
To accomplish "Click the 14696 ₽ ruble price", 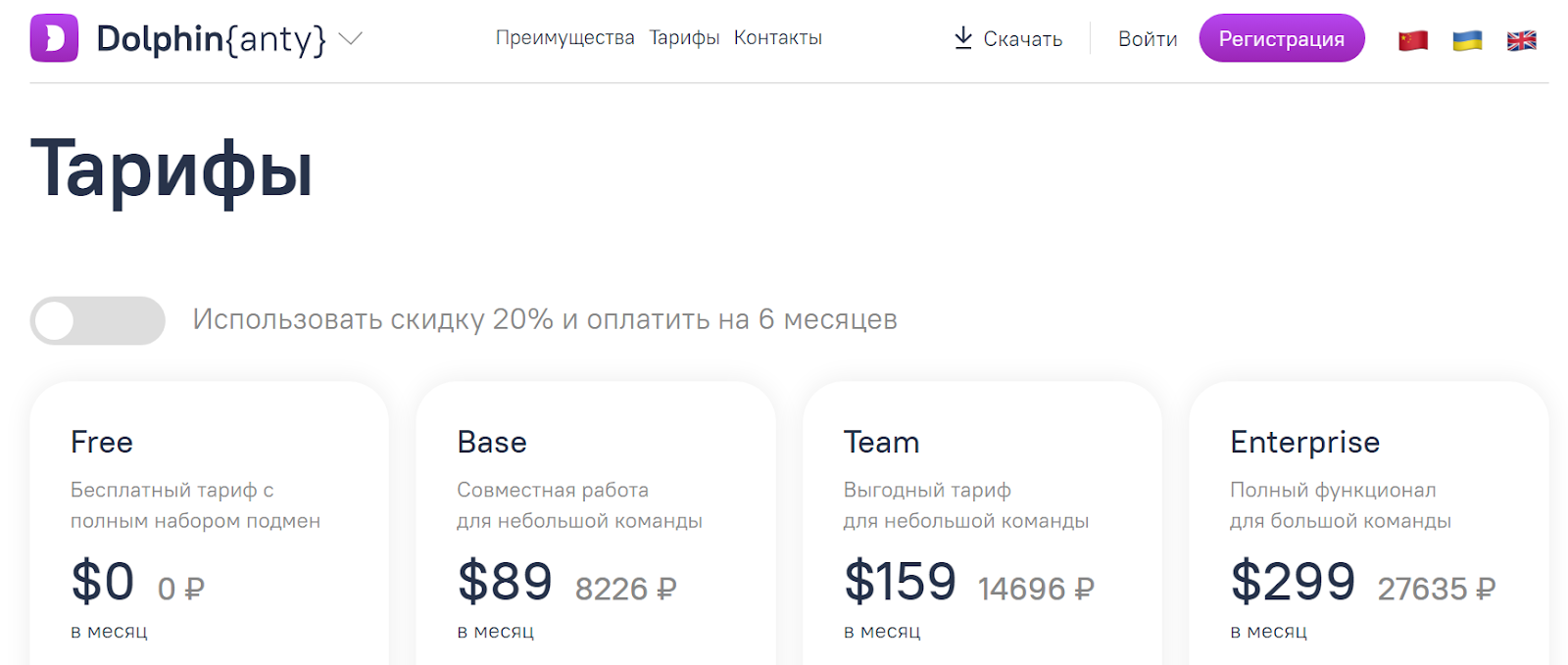I will coord(1037,589).
